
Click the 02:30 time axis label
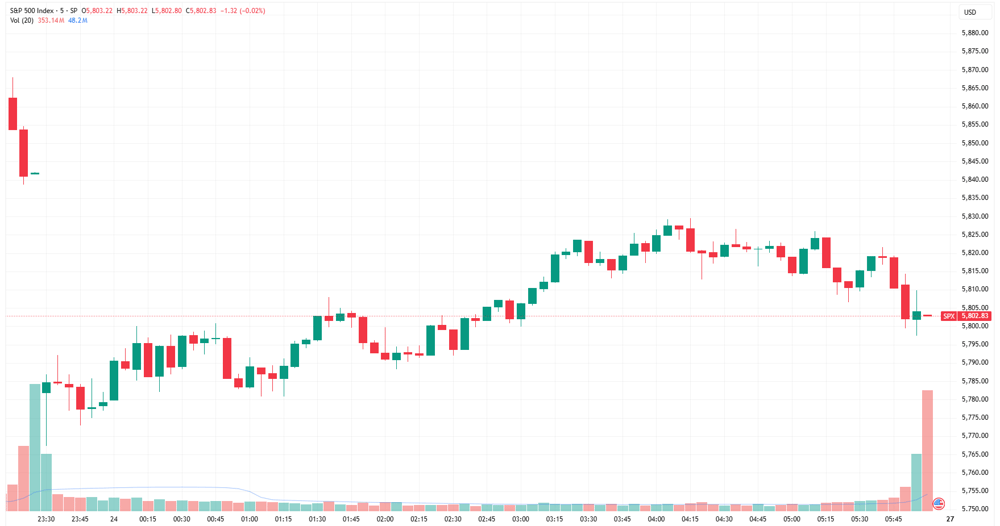(453, 519)
